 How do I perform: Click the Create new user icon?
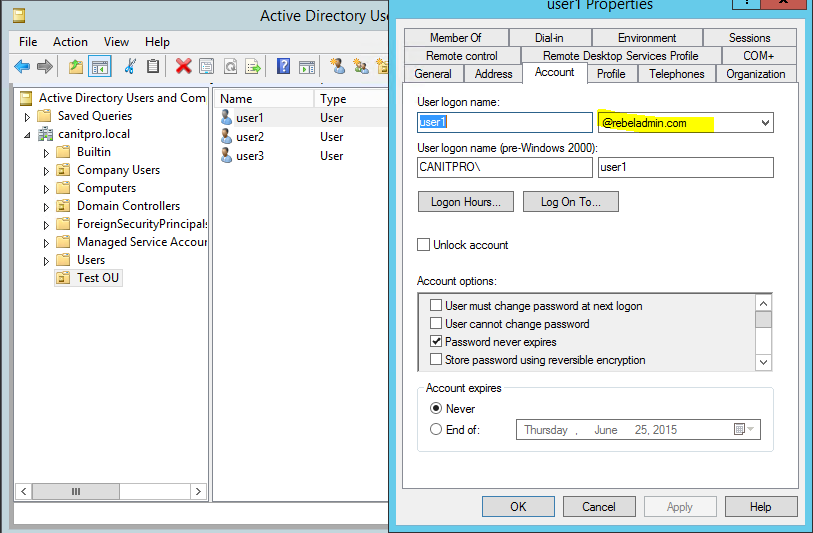[337, 66]
